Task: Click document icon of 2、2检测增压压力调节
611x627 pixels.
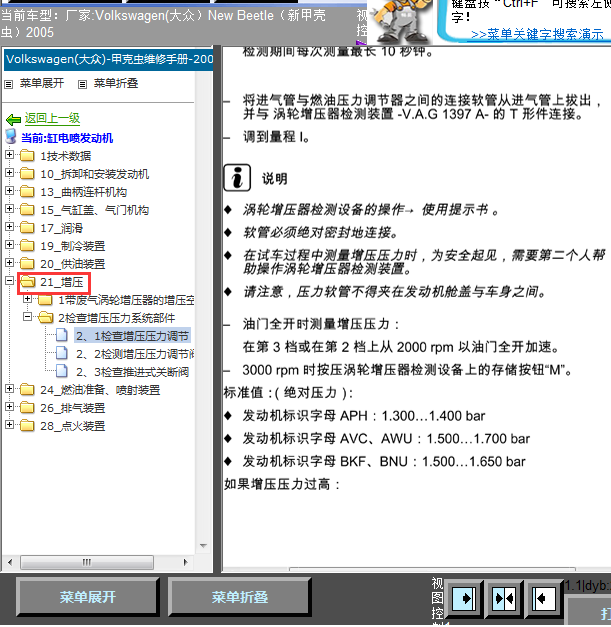Action: [x=62, y=353]
